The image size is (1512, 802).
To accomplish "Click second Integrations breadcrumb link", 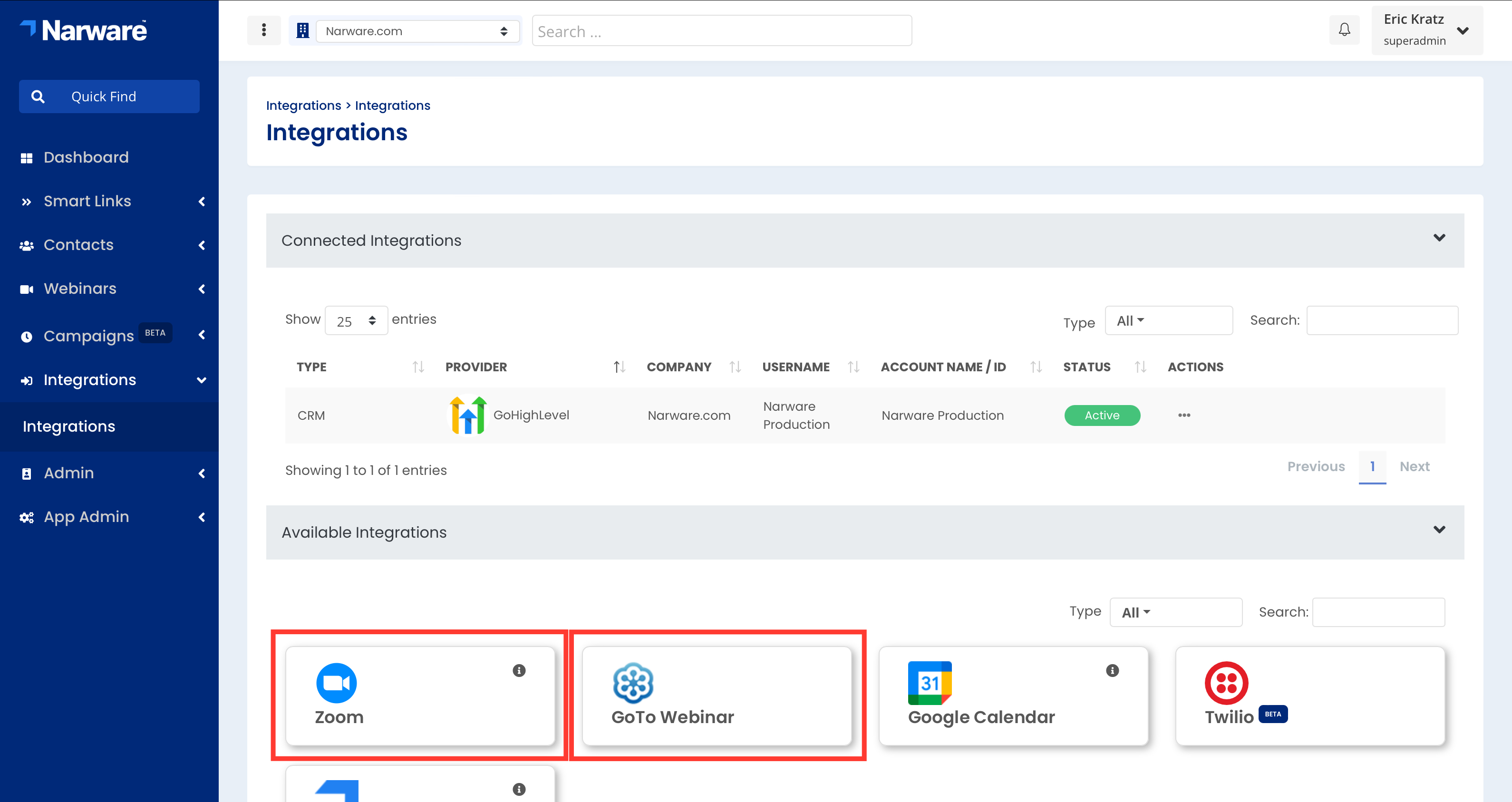I will (x=393, y=106).
